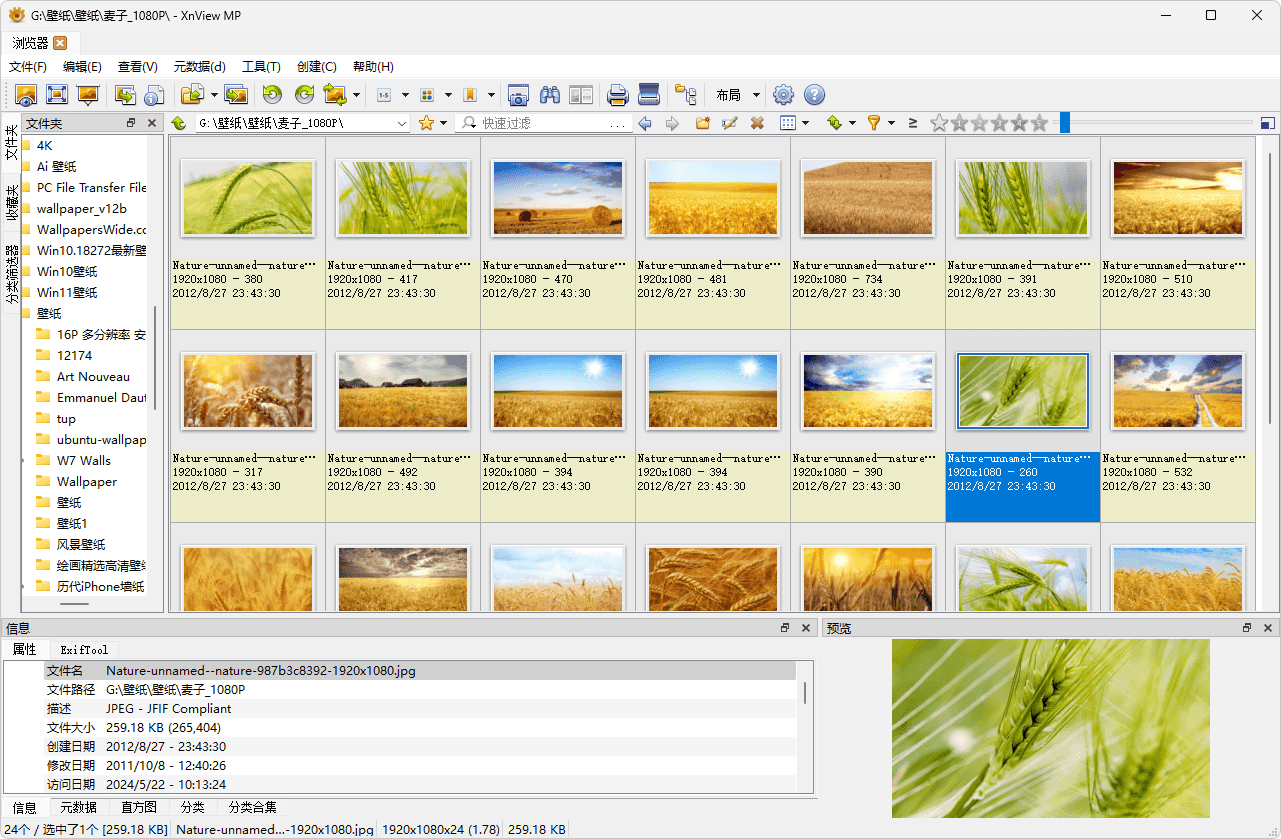Open Help via the question mark icon
1281x839 pixels.
point(814,94)
